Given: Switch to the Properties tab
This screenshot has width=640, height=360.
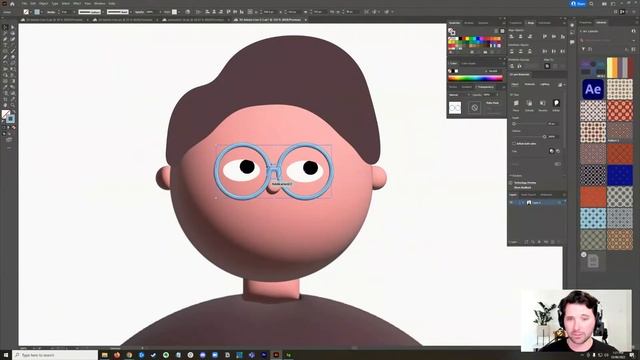Looking at the screenshot, I should pos(585,22).
